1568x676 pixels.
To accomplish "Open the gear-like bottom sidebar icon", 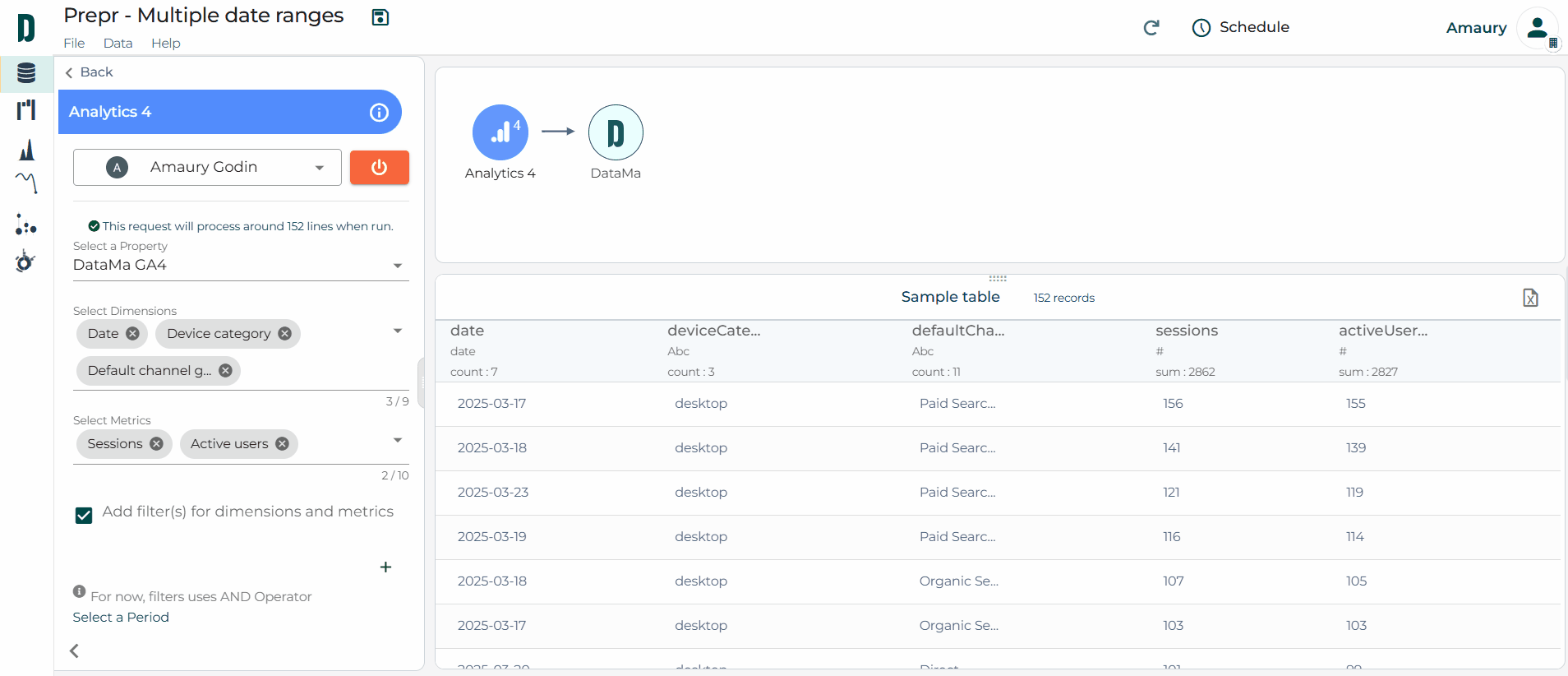I will (x=25, y=262).
